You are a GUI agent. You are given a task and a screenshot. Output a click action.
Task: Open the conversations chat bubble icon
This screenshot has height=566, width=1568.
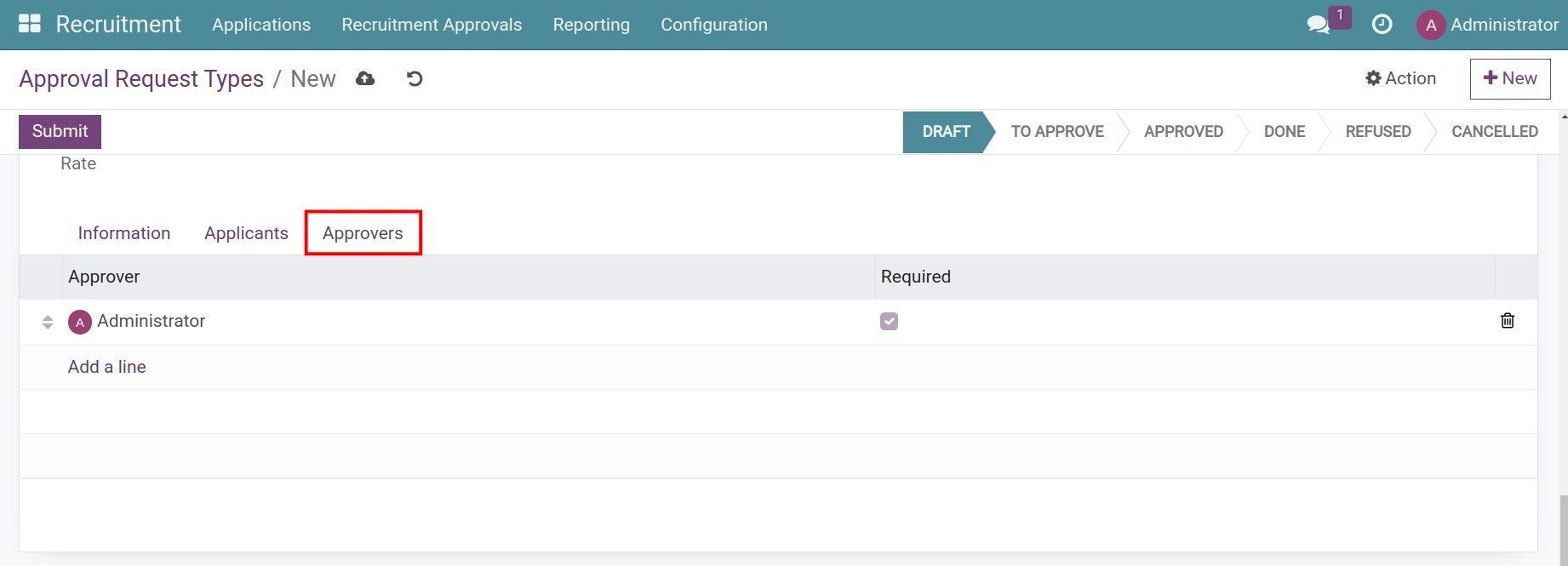[1318, 25]
